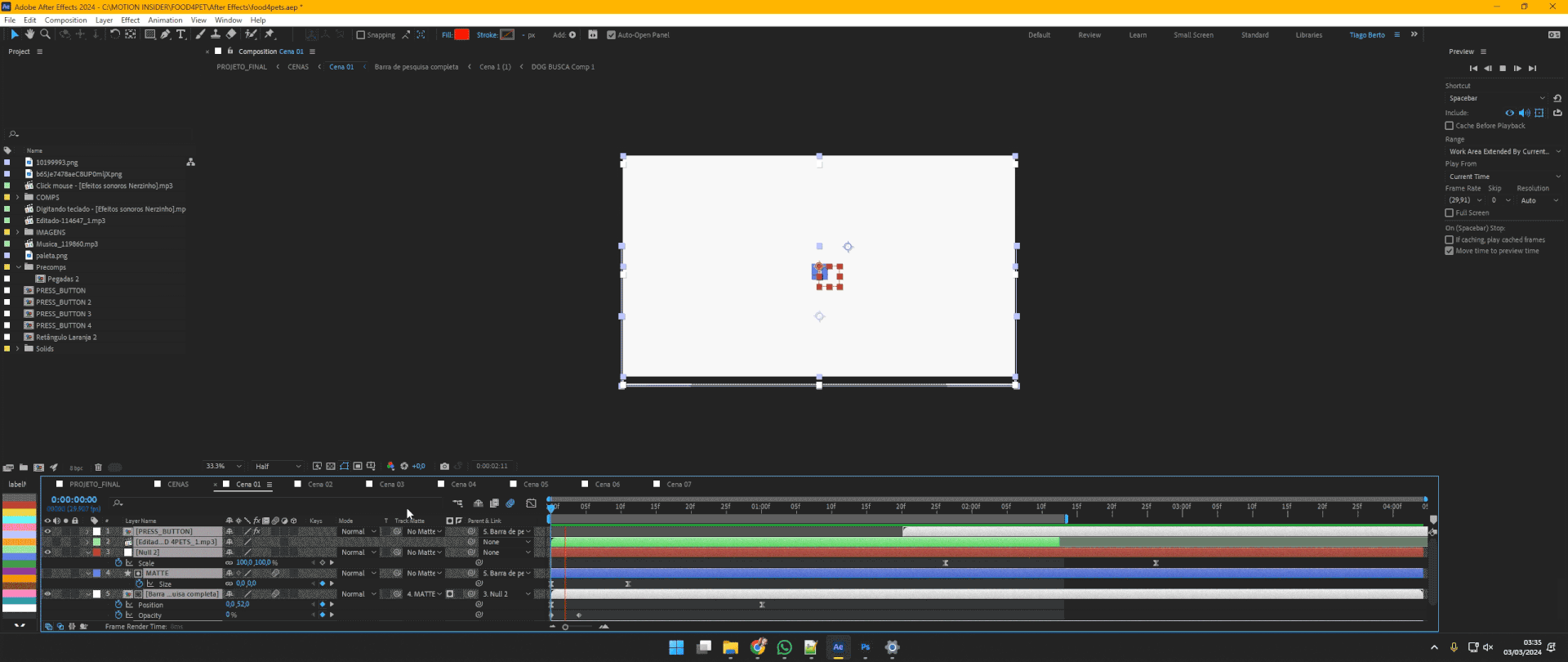Enable the Shy layers timeline switch
1568x662 pixels.
(x=479, y=503)
